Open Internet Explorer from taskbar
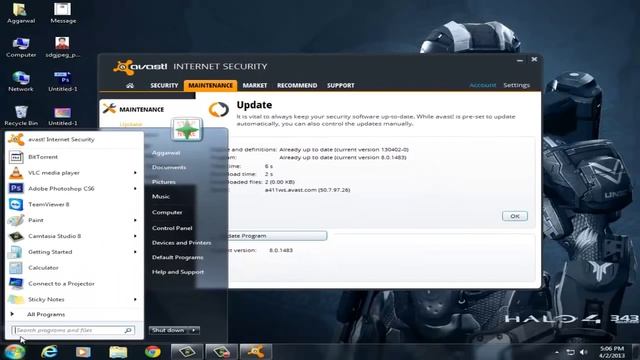Screen dimensions: 640x360 49,351
